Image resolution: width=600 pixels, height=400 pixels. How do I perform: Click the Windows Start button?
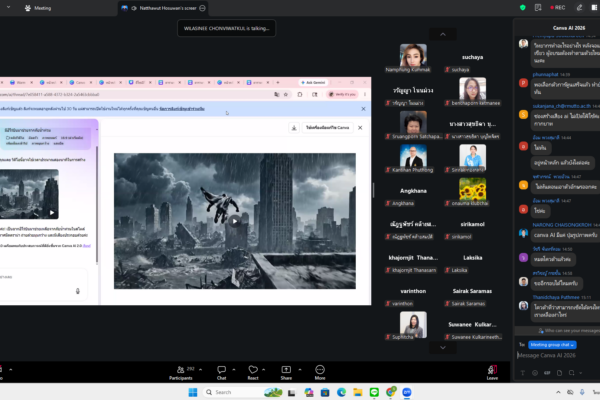[193, 392]
